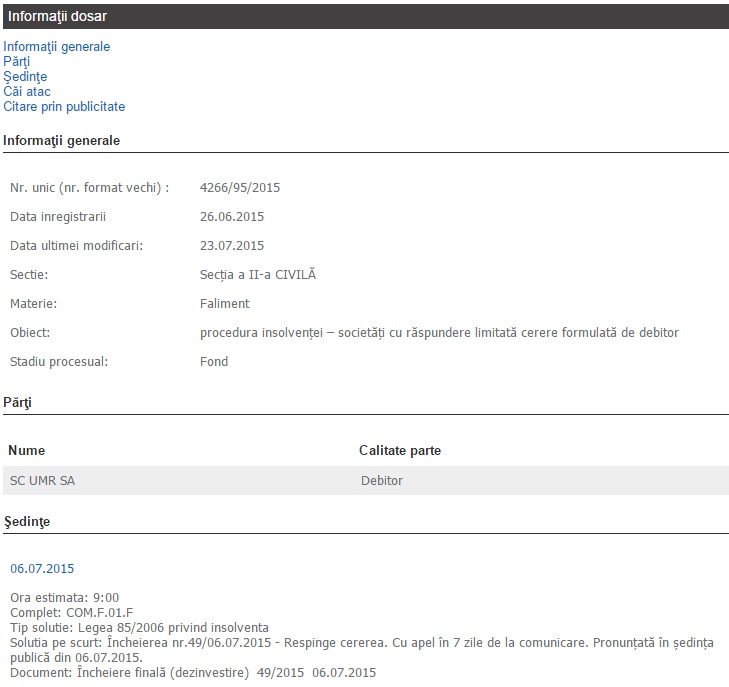729x687 pixels.
Task: Jump to the Părți navigation link
Action: [x=17, y=62]
